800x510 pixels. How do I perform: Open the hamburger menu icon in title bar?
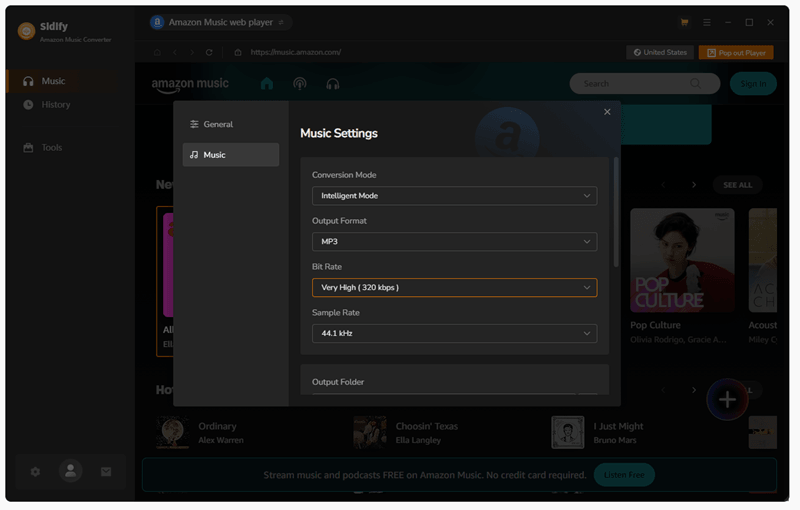tap(707, 22)
